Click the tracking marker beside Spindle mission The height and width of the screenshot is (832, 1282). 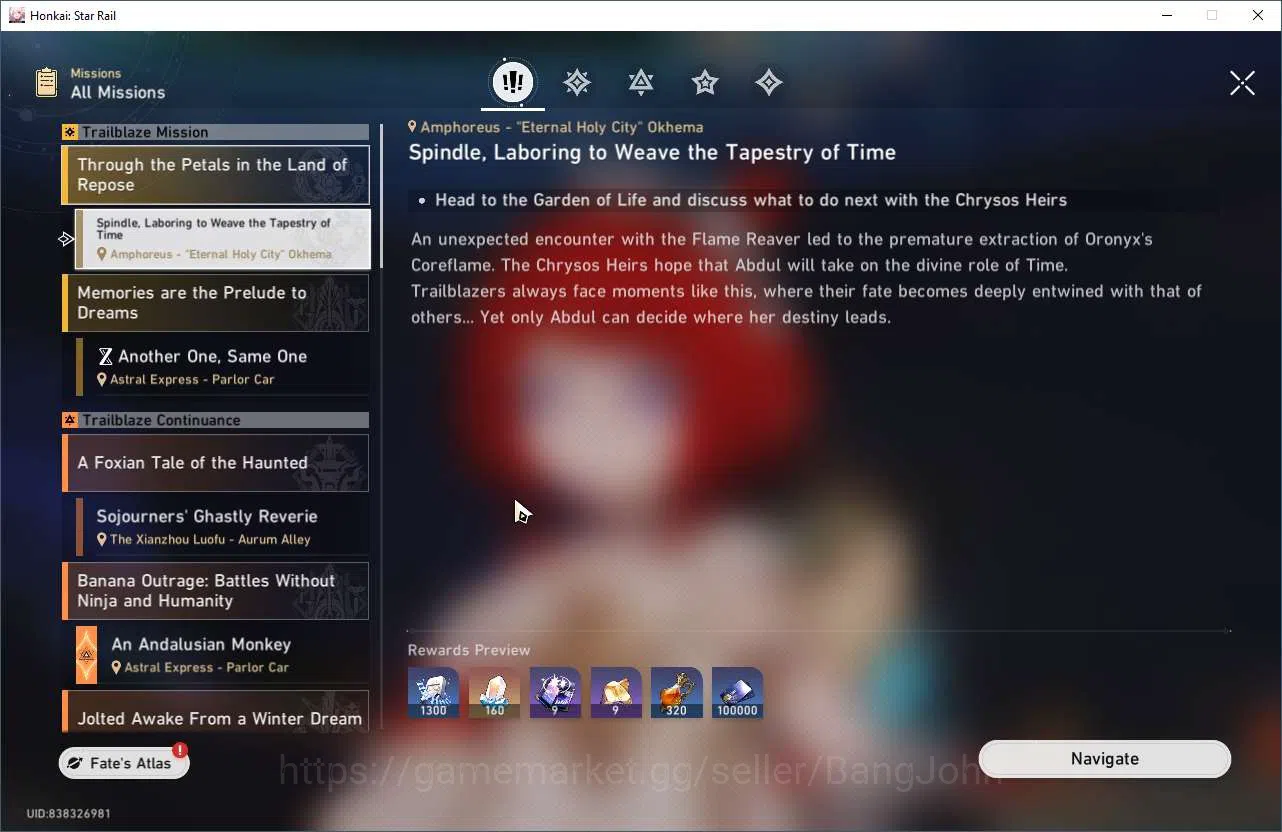point(66,239)
